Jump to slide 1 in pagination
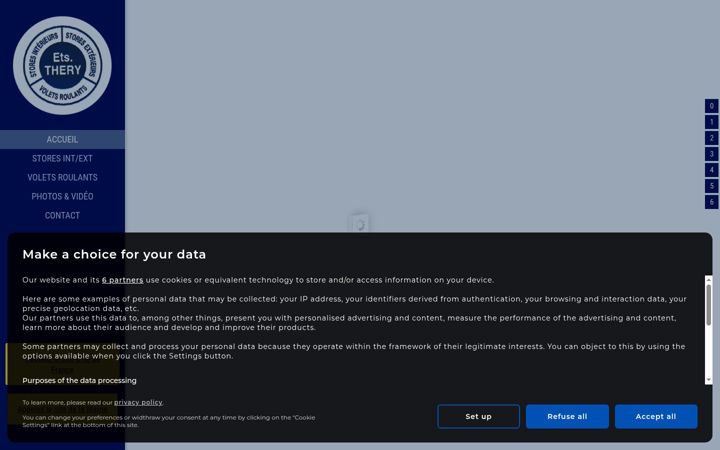720x450 pixels. click(712, 122)
